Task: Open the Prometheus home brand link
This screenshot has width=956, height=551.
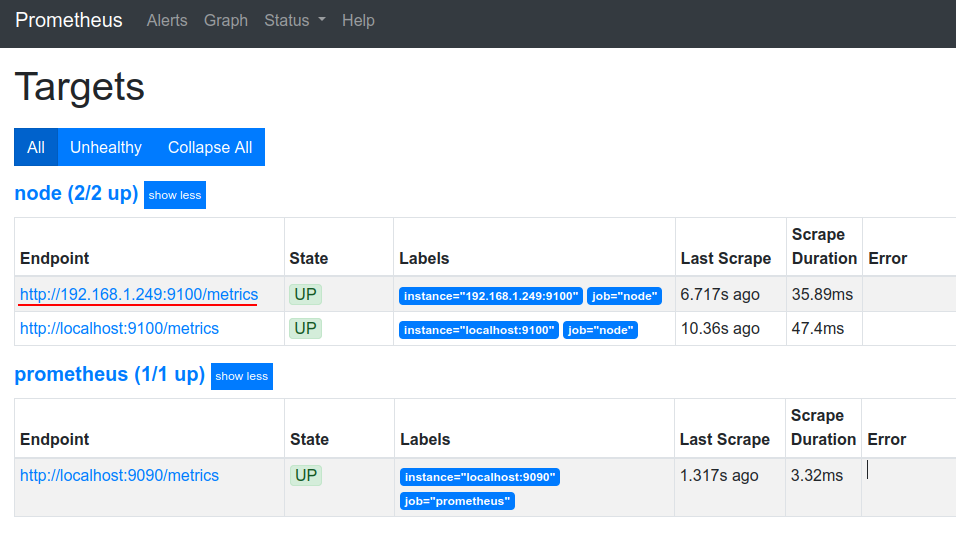Action: [x=69, y=20]
